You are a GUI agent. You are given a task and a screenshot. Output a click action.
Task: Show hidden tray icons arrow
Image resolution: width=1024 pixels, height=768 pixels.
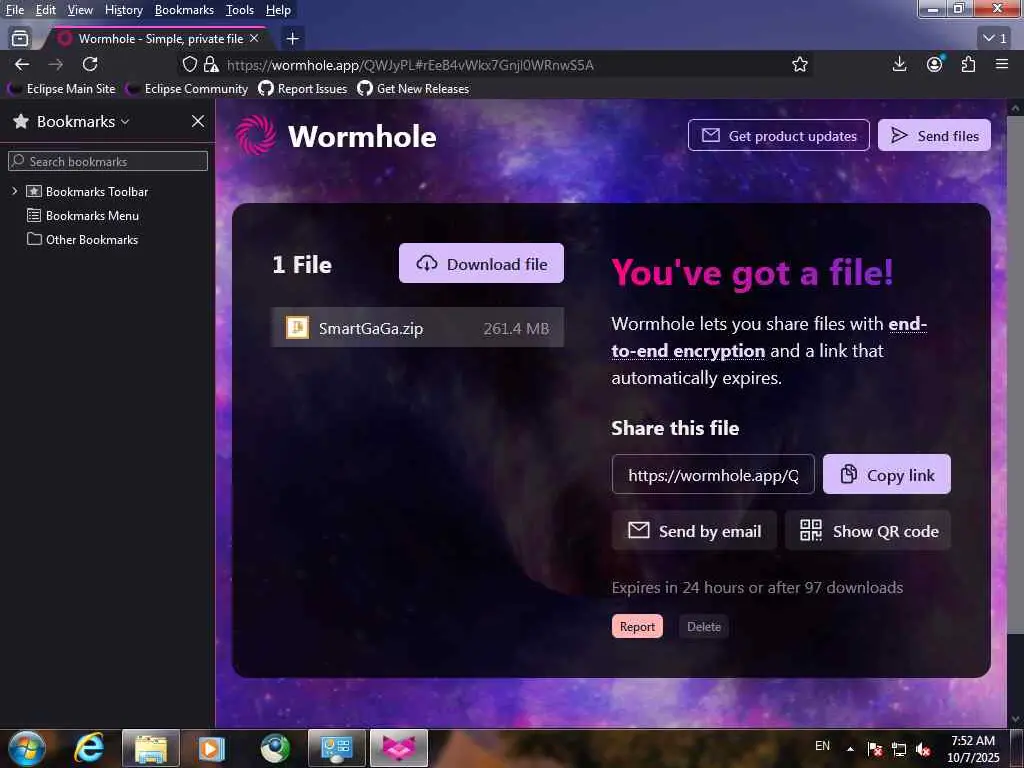click(850, 748)
